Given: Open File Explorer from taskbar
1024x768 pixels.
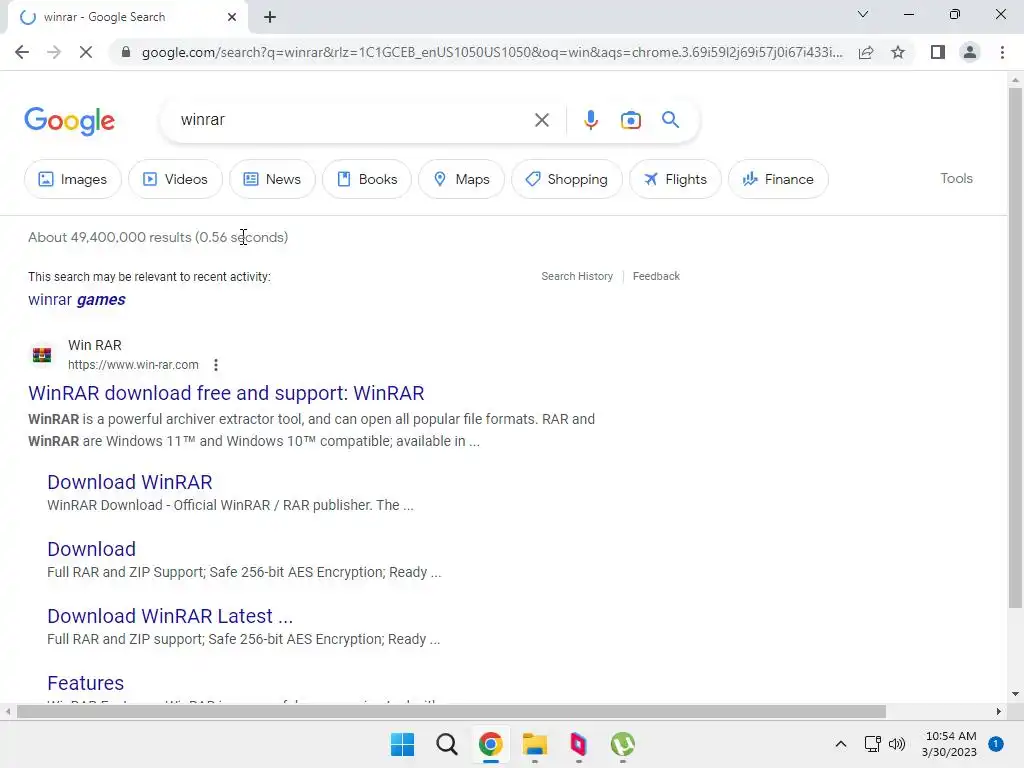Looking at the screenshot, I should tap(535, 744).
